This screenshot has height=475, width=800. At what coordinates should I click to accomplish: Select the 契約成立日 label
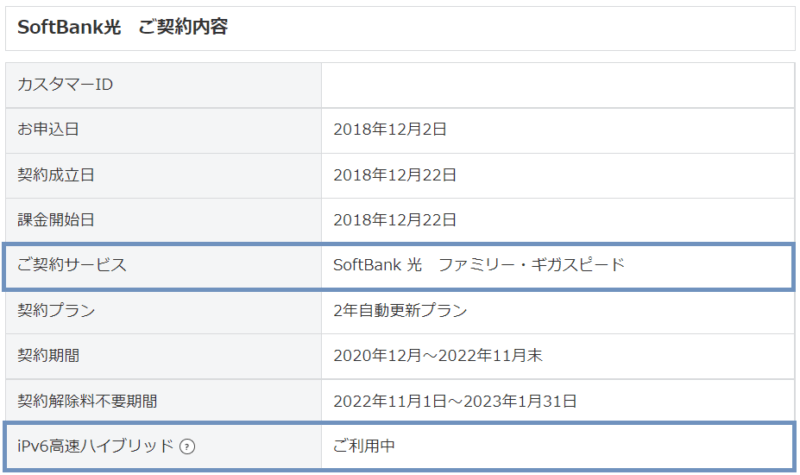coord(56,175)
